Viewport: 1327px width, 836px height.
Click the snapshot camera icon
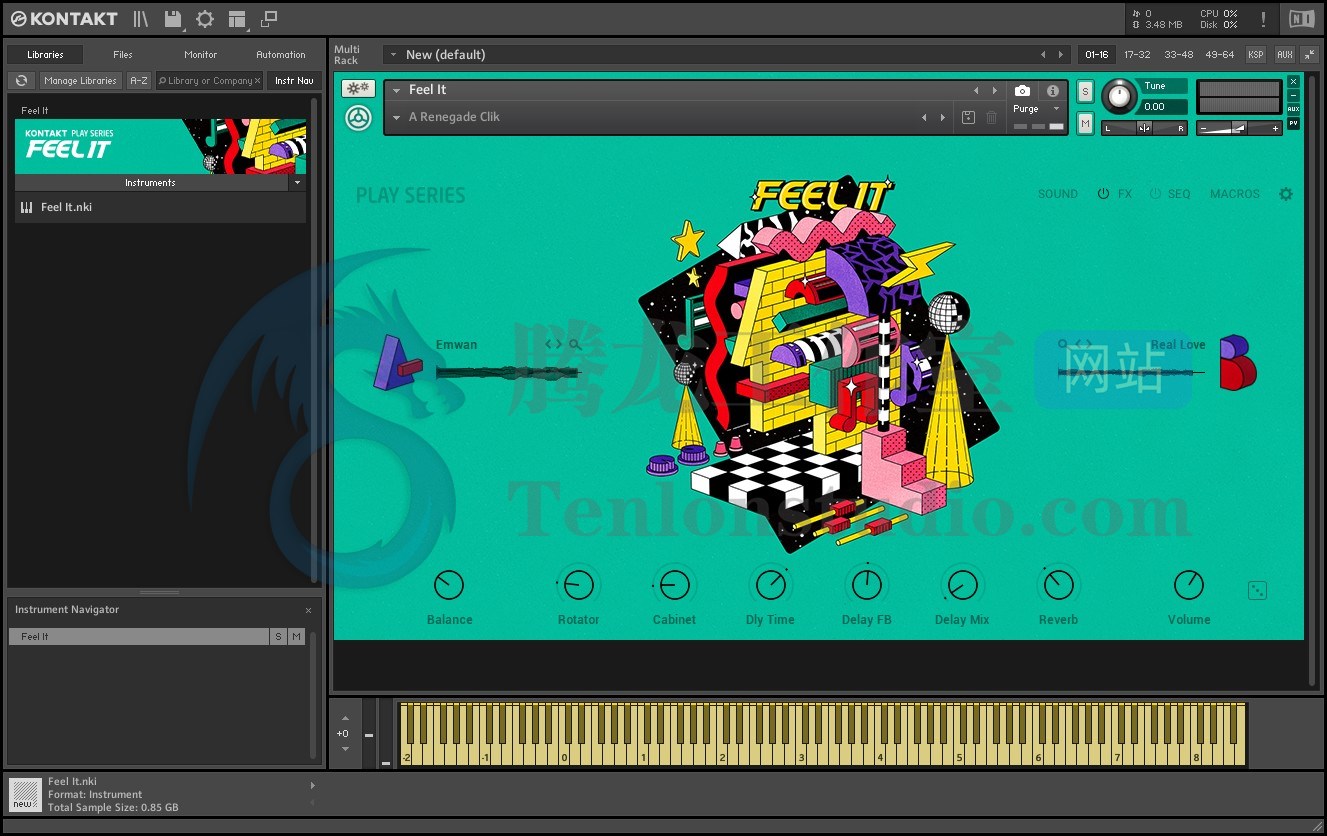(1022, 90)
